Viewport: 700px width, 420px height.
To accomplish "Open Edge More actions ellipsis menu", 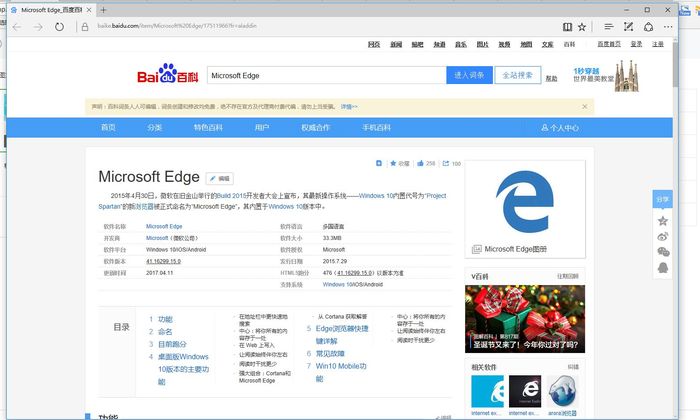I will point(668,27).
